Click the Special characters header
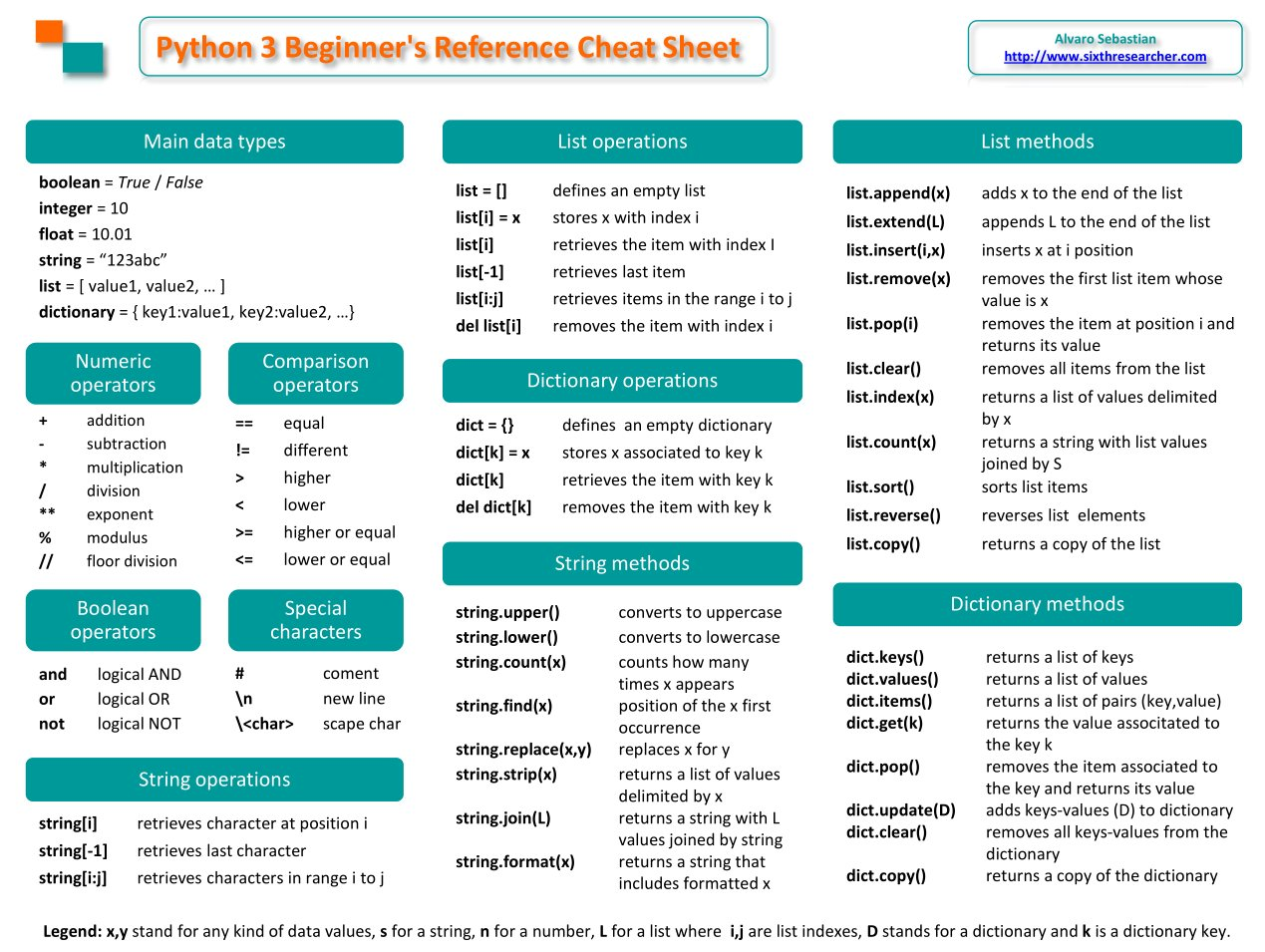 tap(315, 620)
